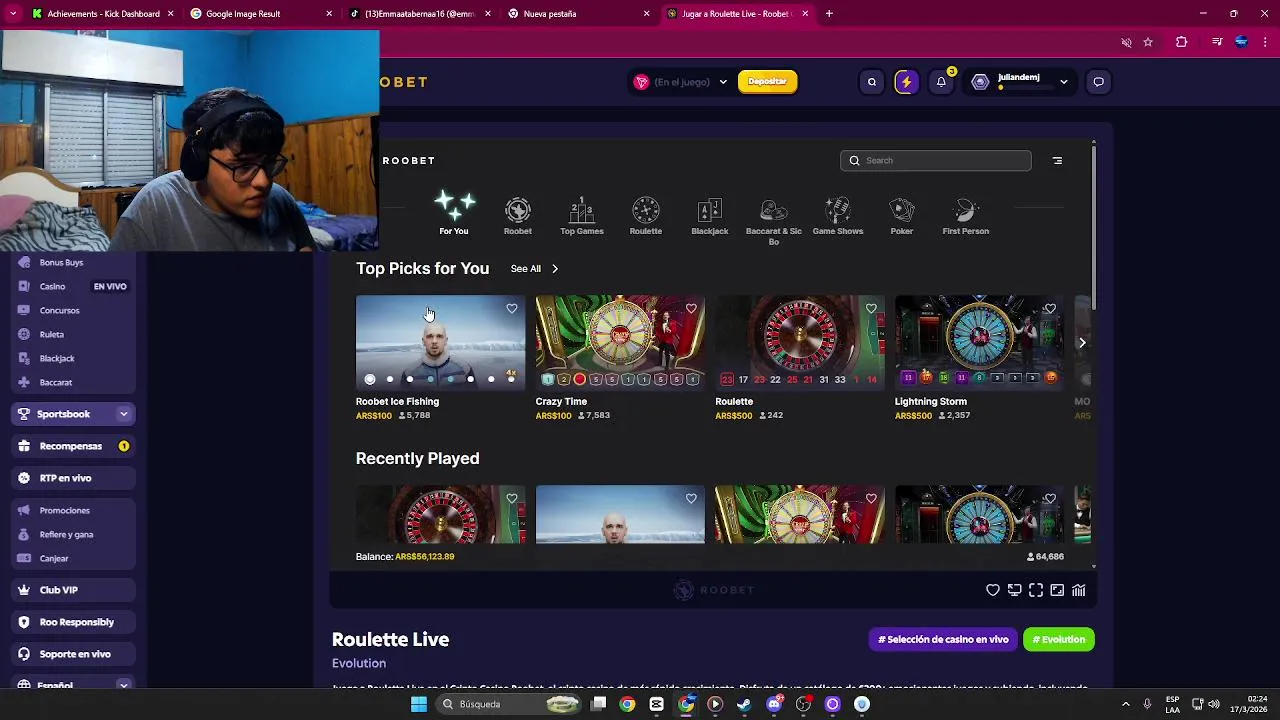Open the chat bubble icon

point(1098,82)
